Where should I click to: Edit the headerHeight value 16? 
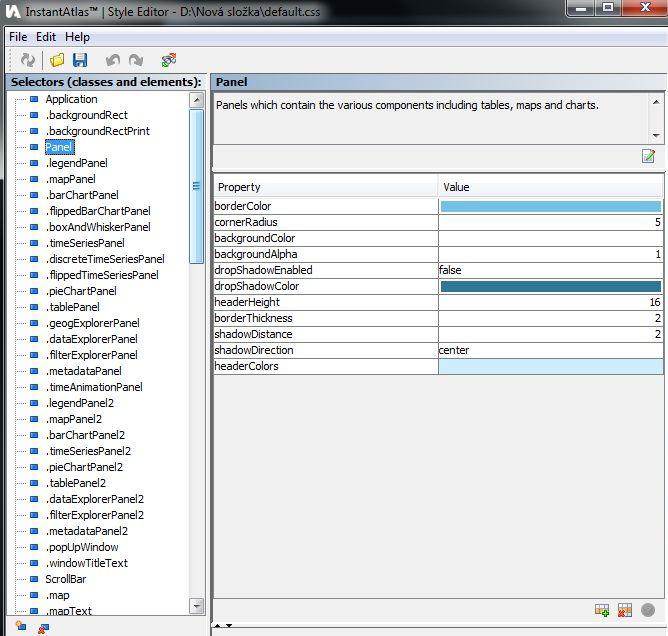tap(550, 302)
